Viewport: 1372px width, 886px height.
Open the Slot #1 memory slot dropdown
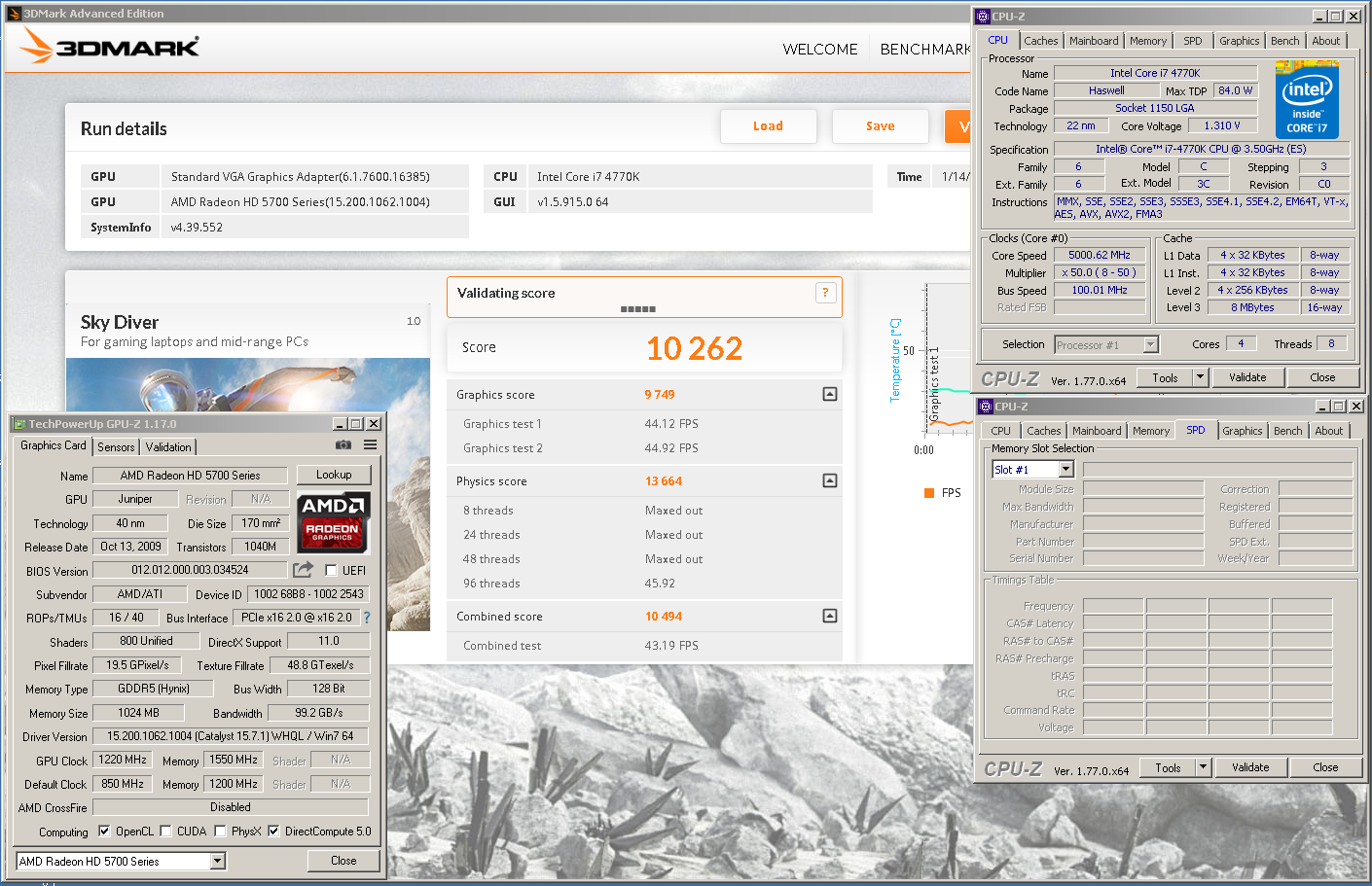click(x=1065, y=470)
